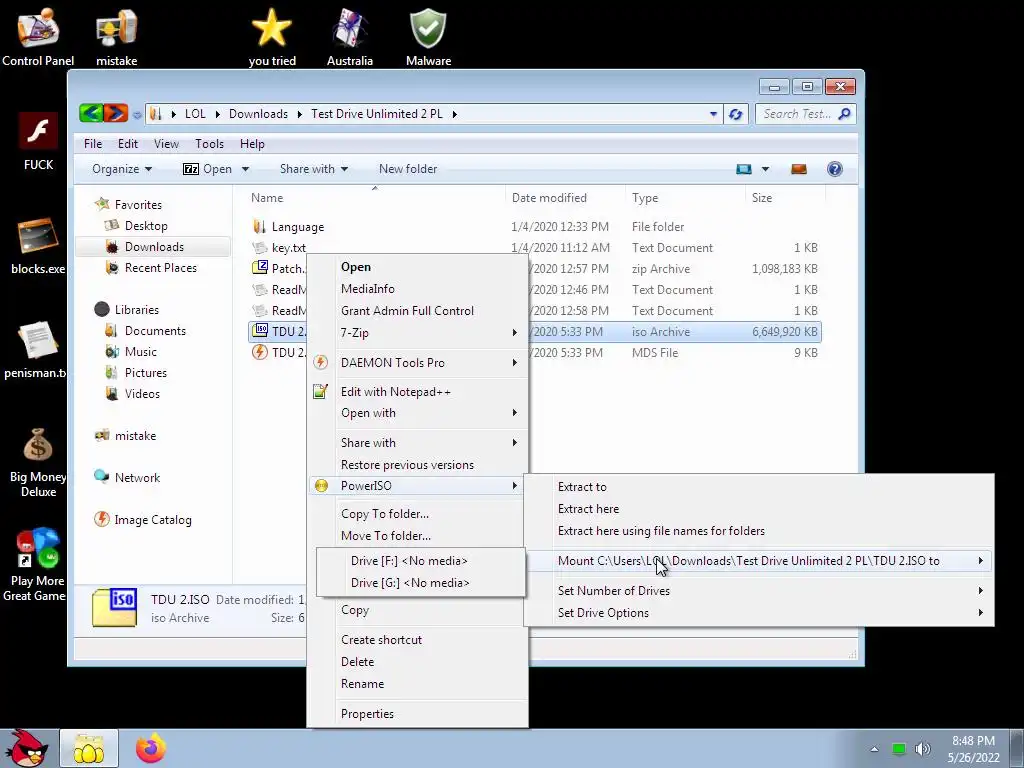Select Network in navigation pane
Image resolution: width=1024 pixels, height=768 pixels.
(x=137, y=478)
